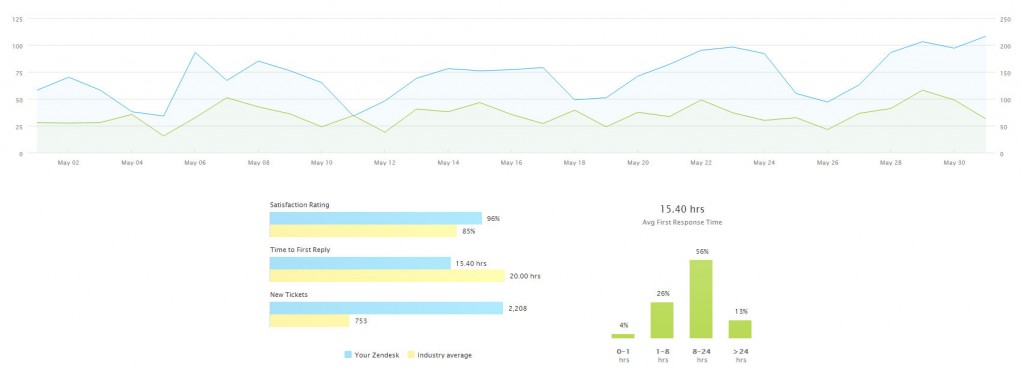
Task: Click the yellow Industry average legend swatch
Action: tap(411, 355)
